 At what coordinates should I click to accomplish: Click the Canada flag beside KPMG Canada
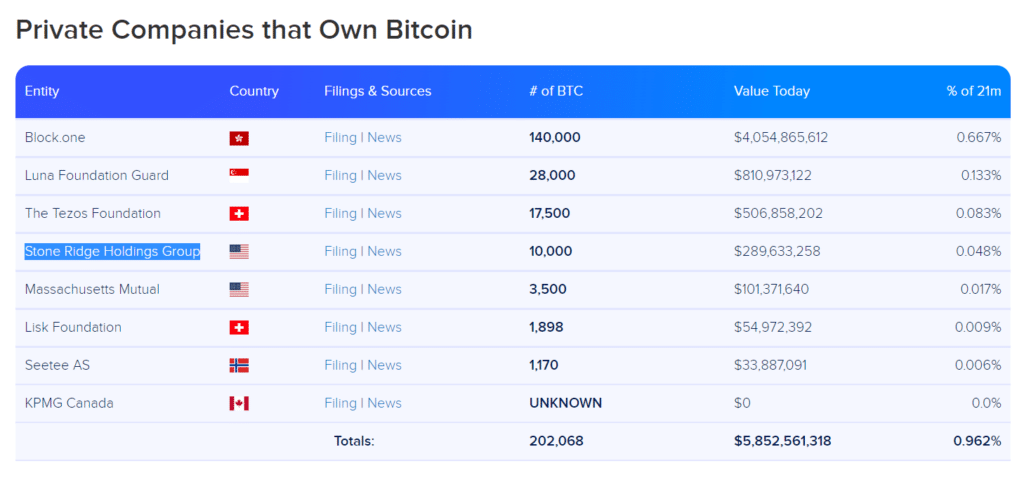click(x=239, y=403)
